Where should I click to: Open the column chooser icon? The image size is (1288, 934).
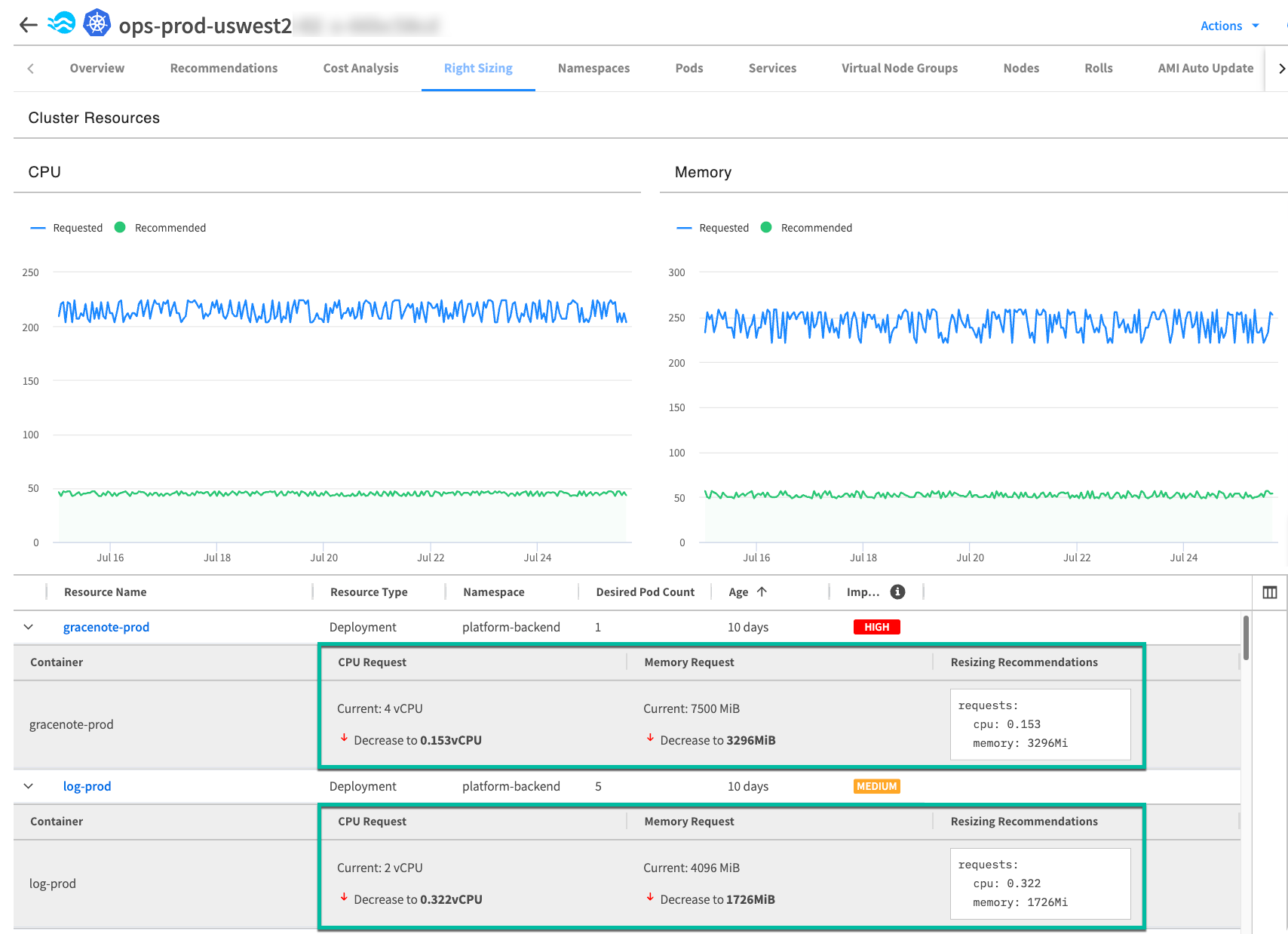pos(1270,592)
